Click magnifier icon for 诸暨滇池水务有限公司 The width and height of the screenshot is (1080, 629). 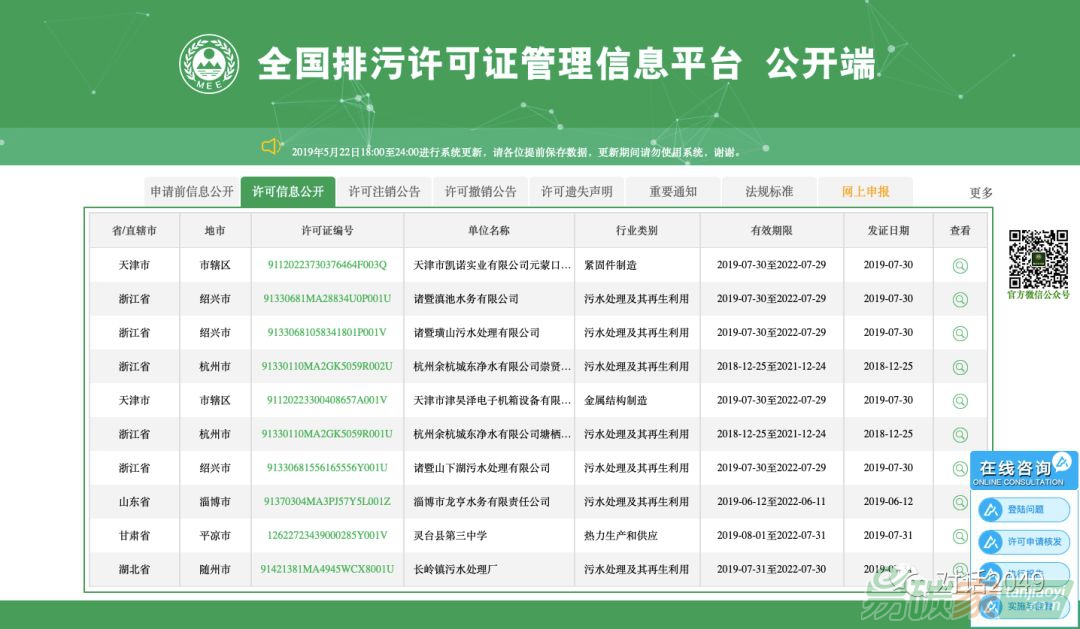(x=960, y=299)
